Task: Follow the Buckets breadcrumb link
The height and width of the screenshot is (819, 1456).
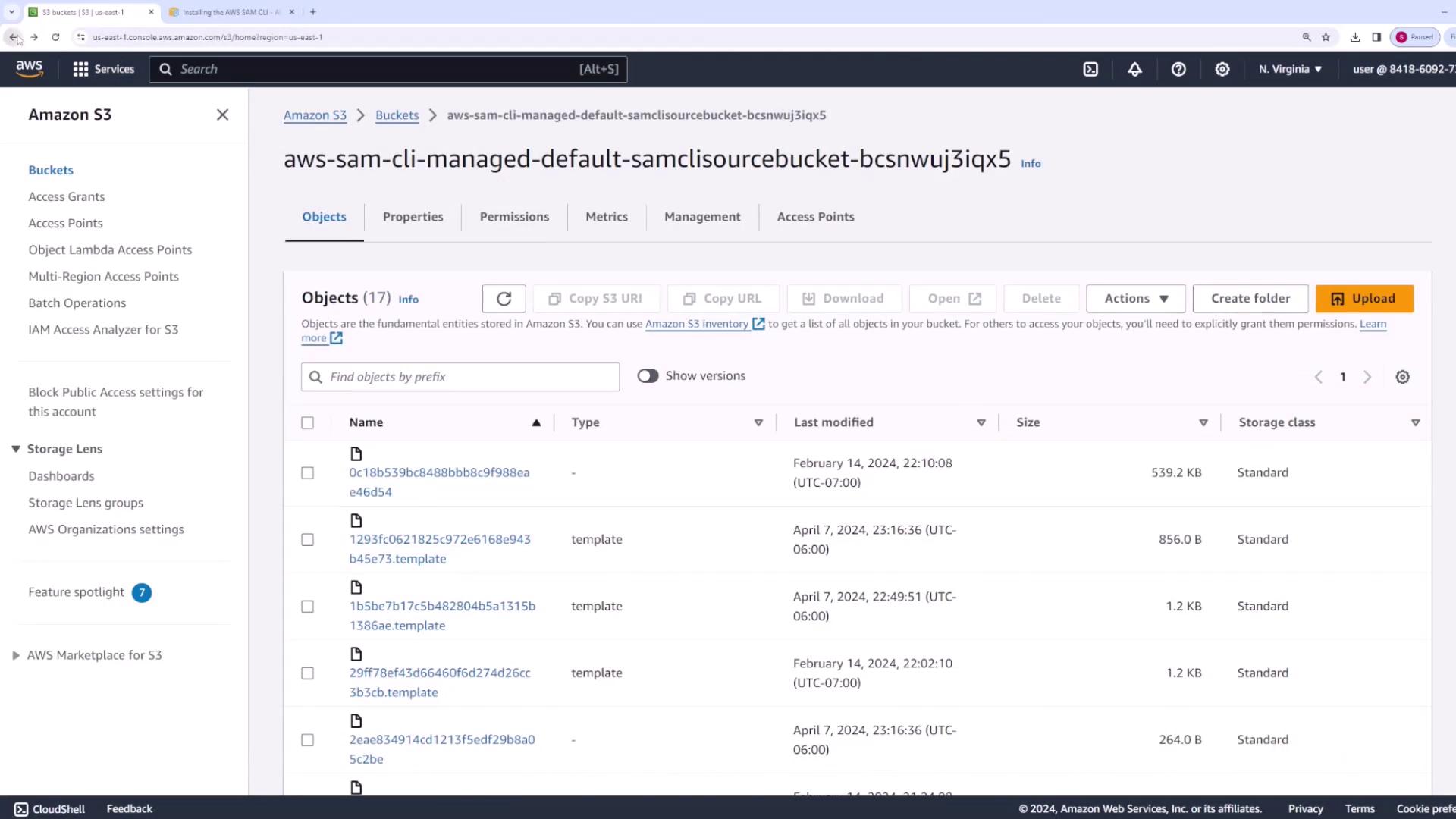Action: [397, 115]
